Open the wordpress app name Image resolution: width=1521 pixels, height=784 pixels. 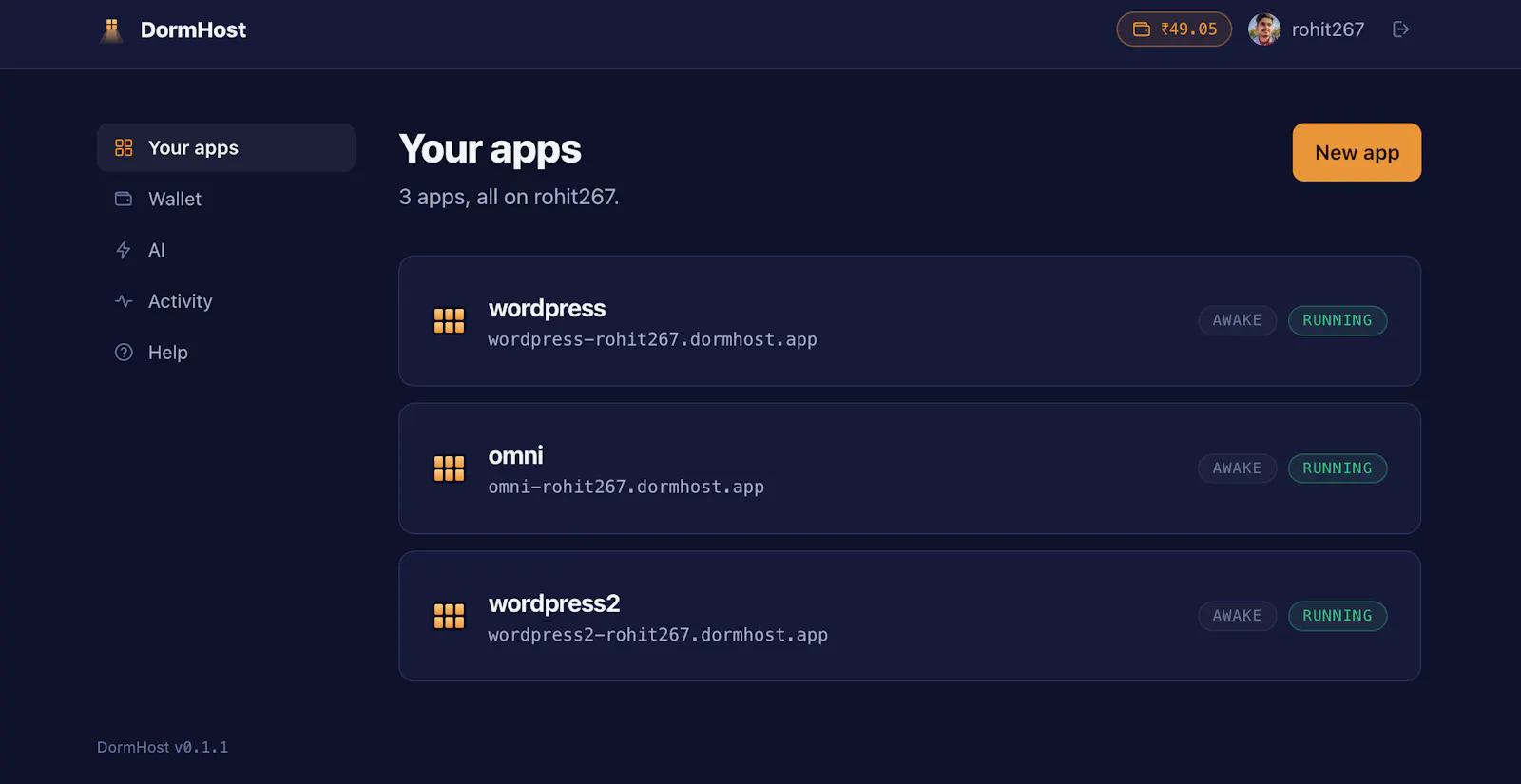[x=547, y=308]
